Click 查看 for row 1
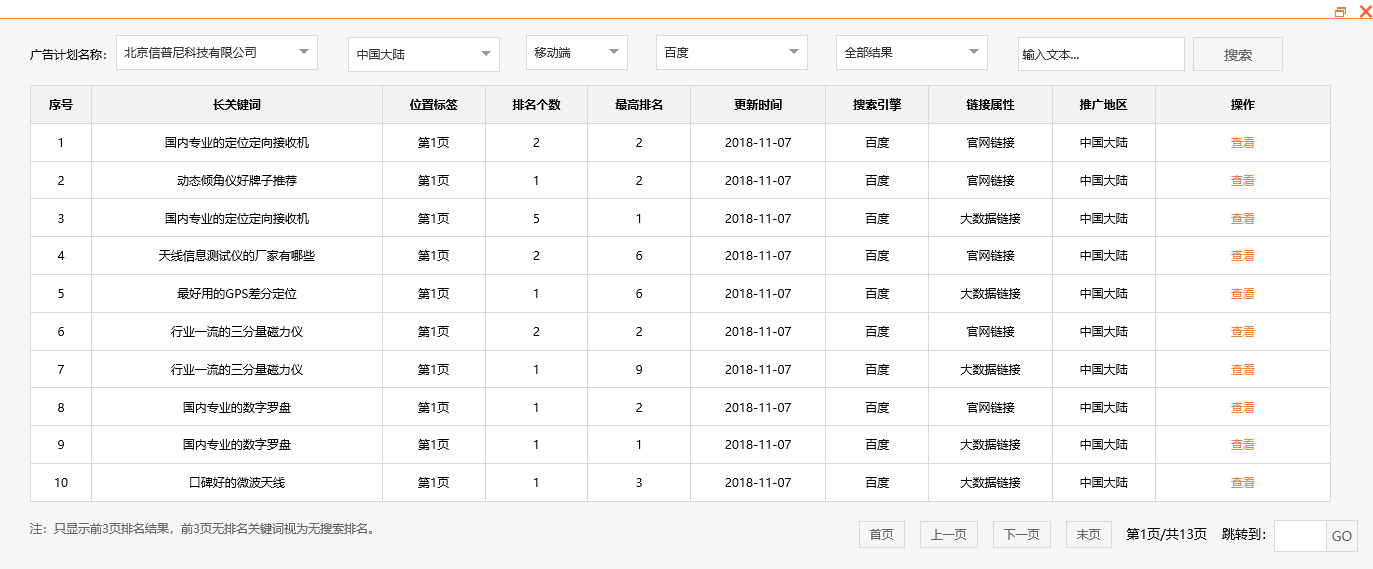The height and width of the screenshot is (569, 1373). pos(1243,143)
